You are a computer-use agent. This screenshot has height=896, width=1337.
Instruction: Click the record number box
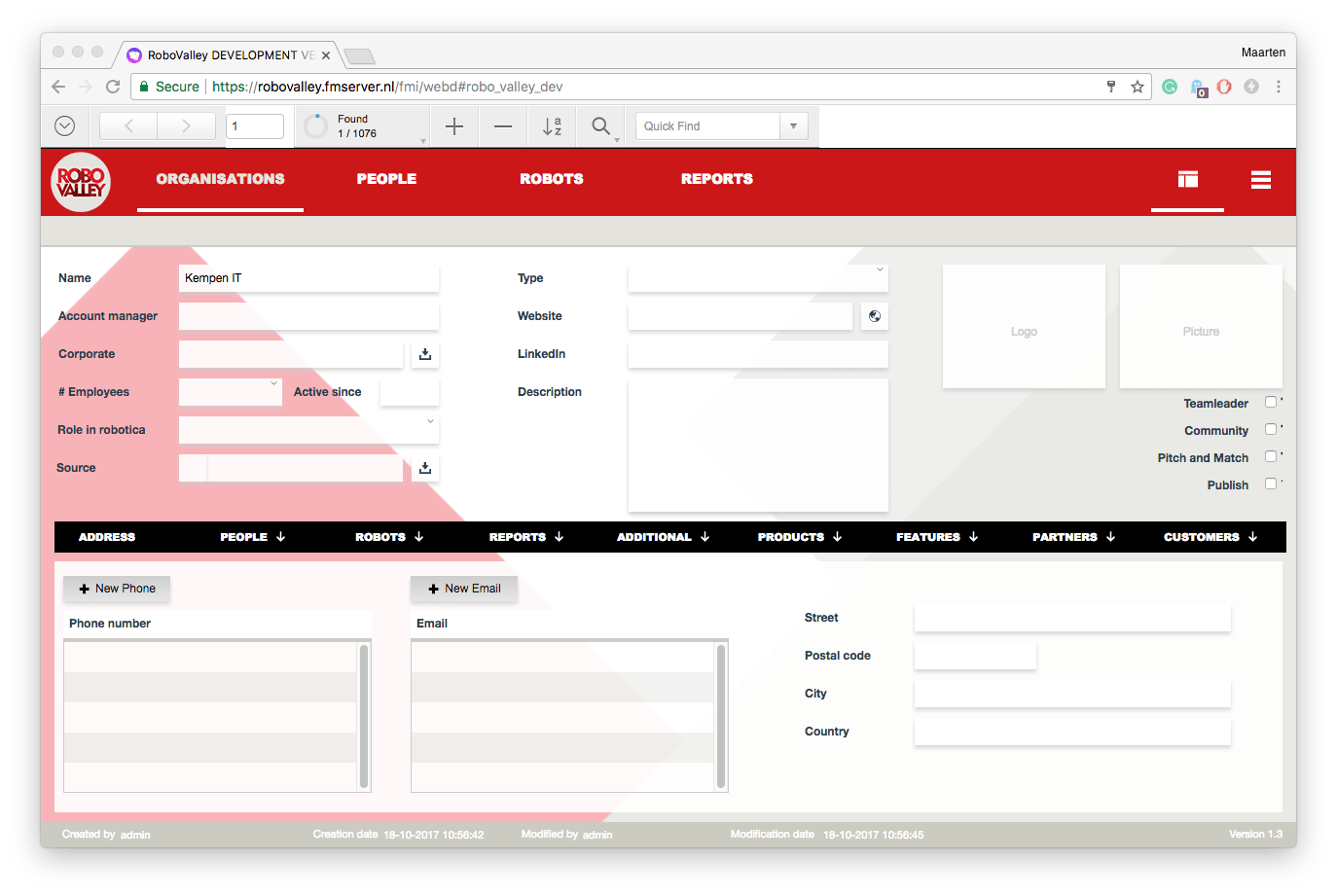coord(255,126)
